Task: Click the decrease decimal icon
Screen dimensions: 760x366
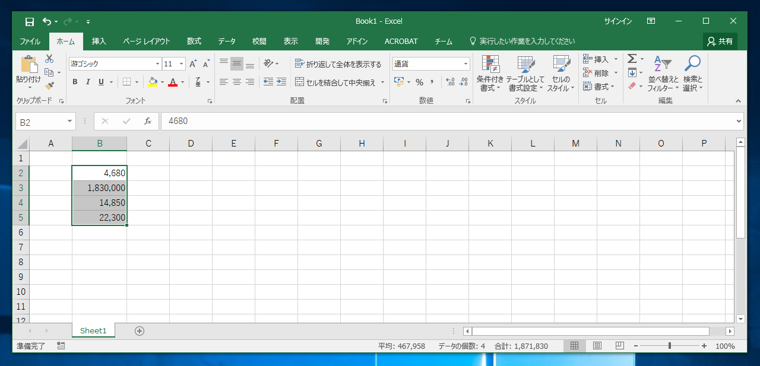Action: tap(463, 82)
